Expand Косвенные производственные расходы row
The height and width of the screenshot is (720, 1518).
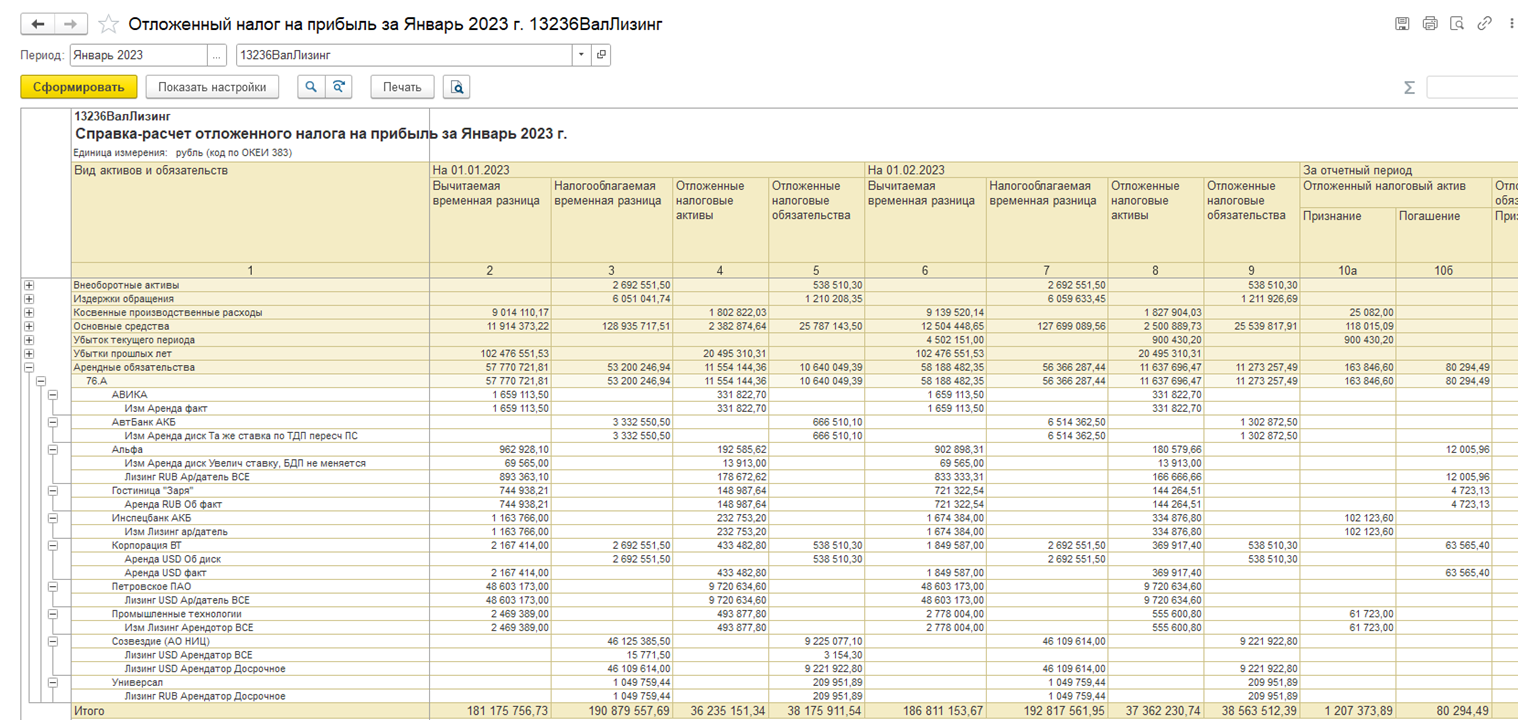29,312
